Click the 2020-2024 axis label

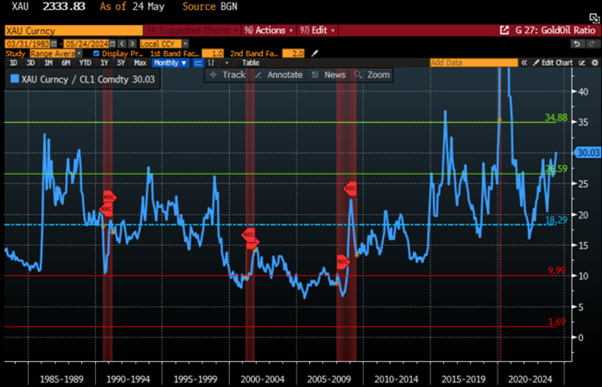[x=530, y=379]
